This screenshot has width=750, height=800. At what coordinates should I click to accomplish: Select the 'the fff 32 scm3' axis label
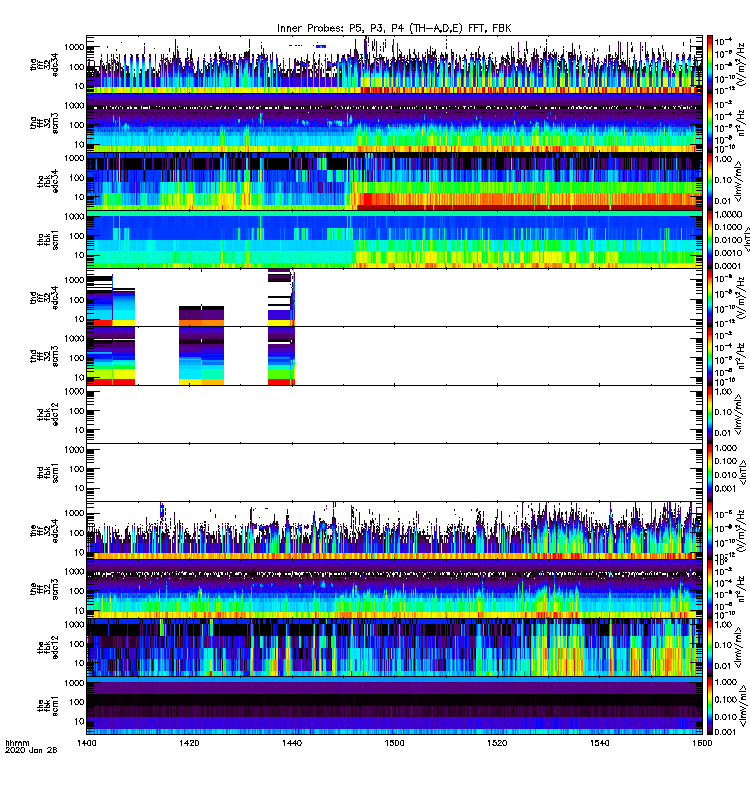pos(45,589)
